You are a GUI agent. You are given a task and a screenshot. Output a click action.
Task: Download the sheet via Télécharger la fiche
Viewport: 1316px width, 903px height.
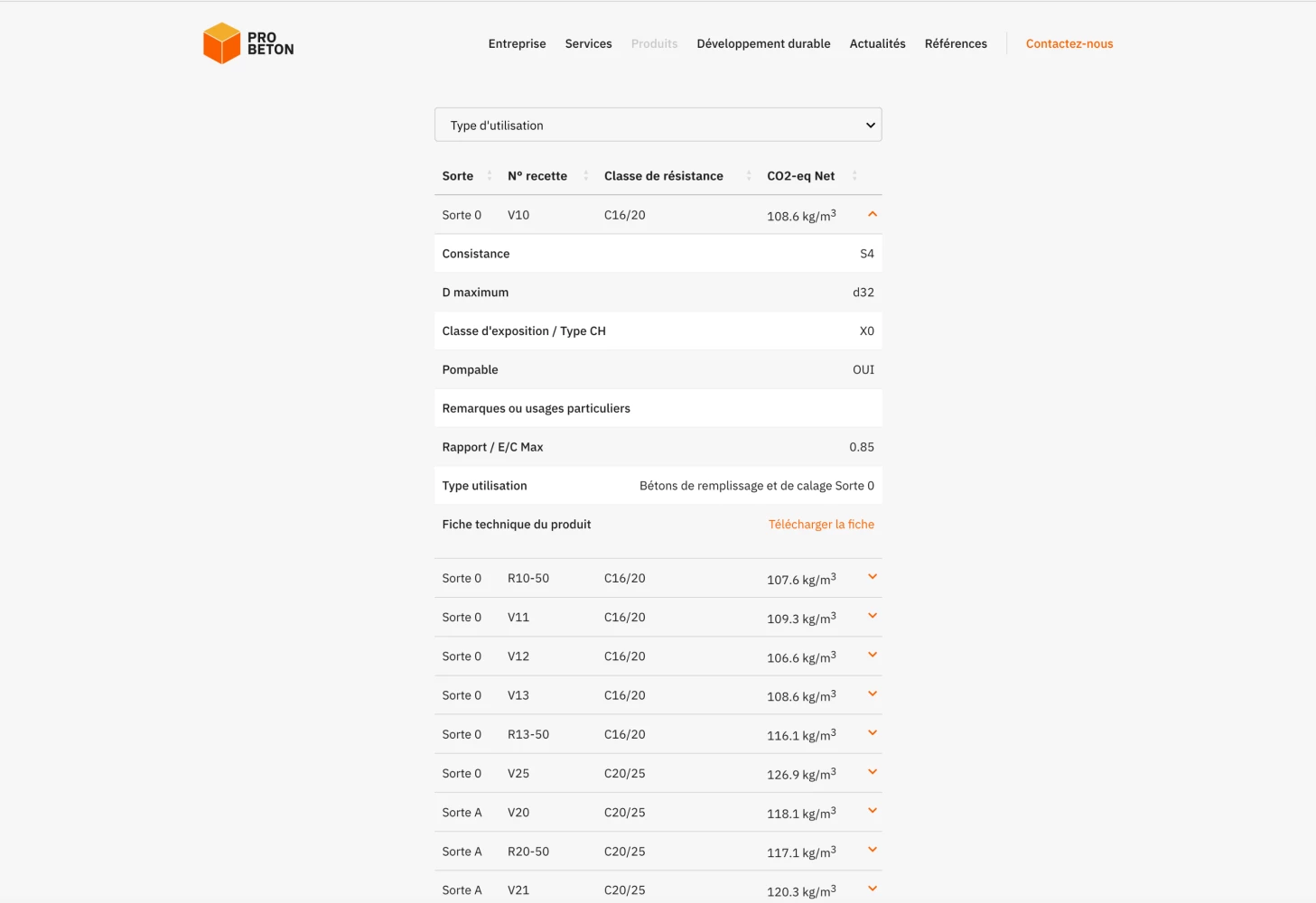click(820, 525)
